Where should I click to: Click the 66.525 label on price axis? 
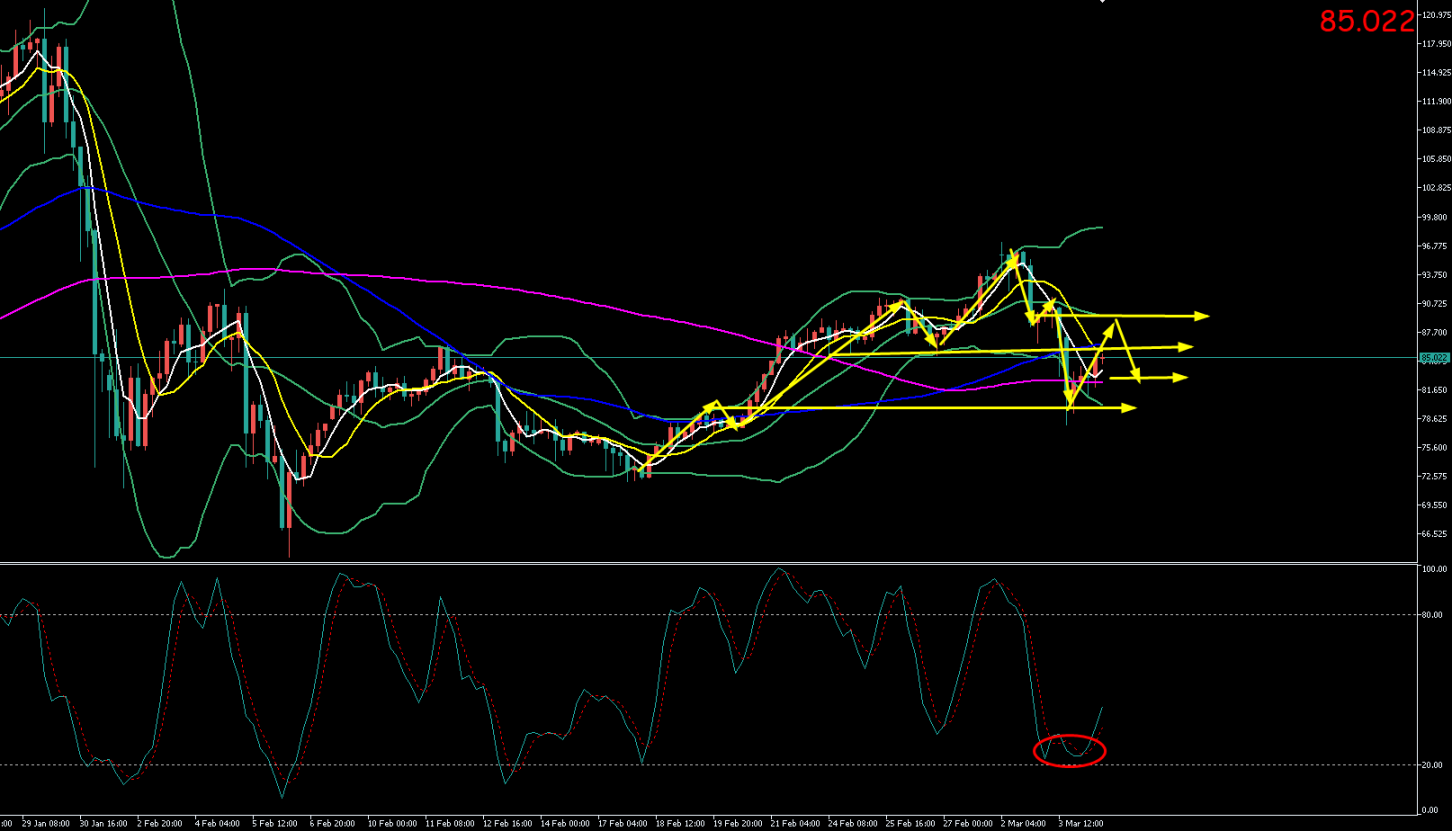tap(1436, 535)
